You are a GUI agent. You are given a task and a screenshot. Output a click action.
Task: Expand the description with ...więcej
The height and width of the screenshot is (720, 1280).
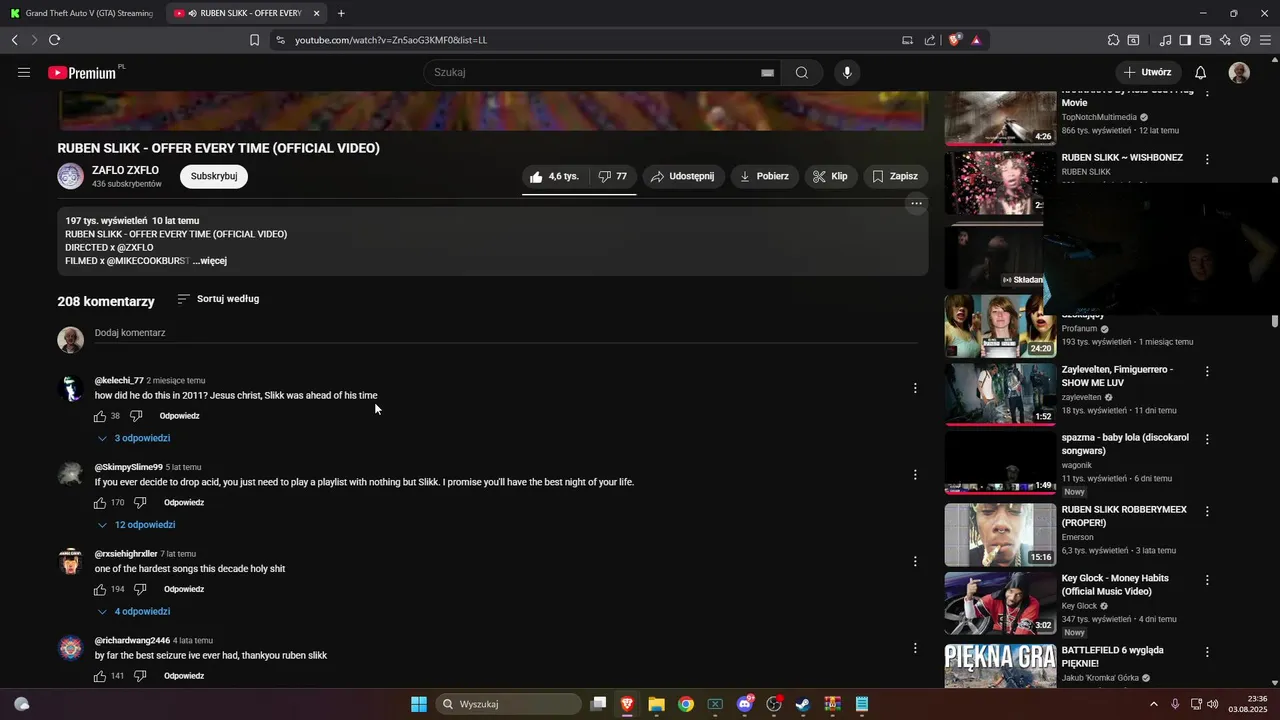coord(210,261)
